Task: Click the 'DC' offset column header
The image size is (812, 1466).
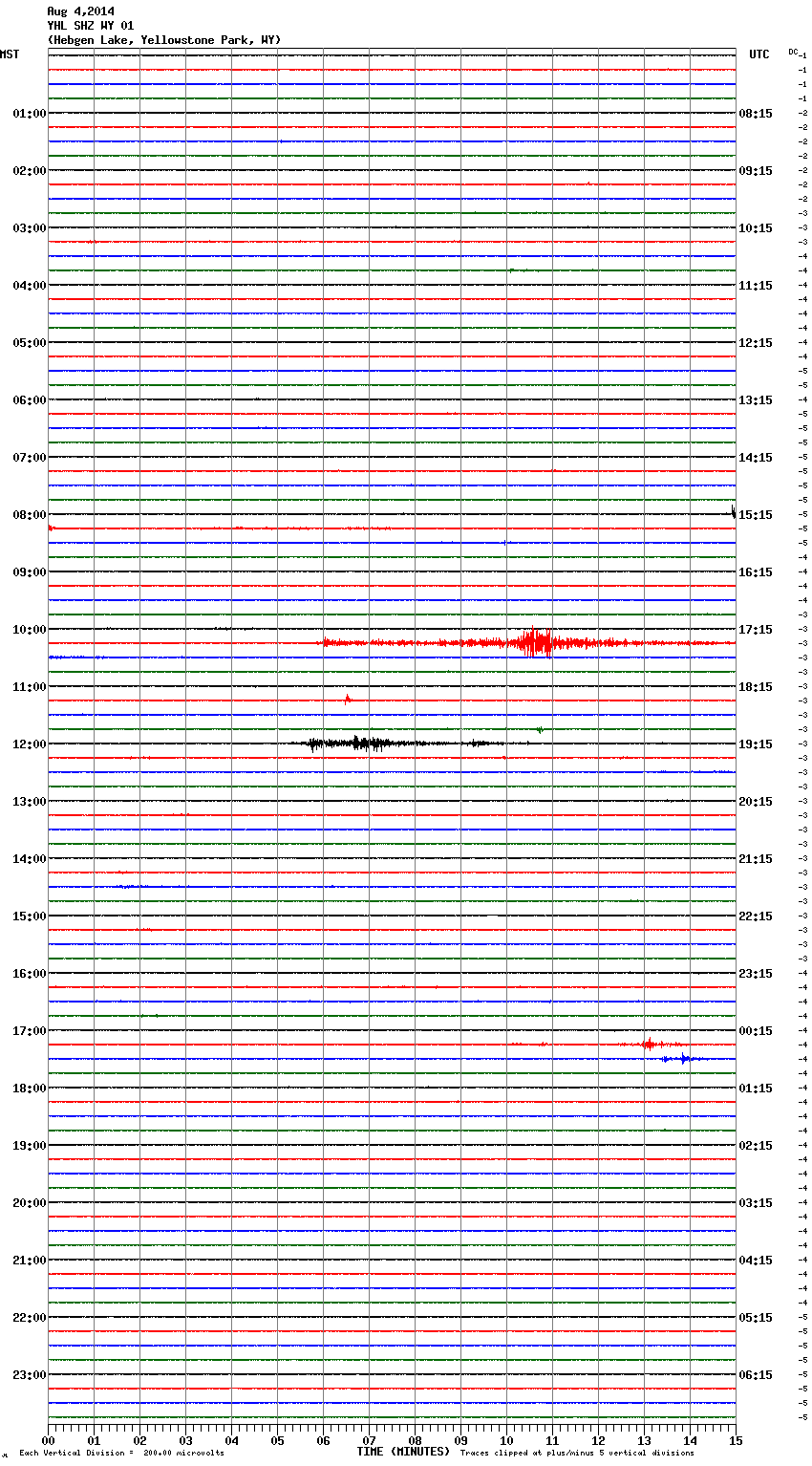Action: click(793, 52)
